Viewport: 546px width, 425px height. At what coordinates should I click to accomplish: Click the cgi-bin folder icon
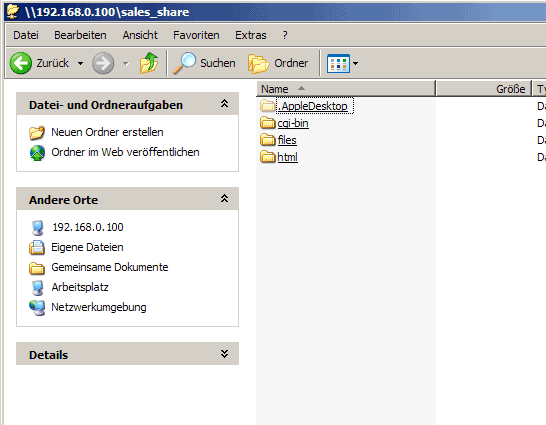click(x=267, y=123)
